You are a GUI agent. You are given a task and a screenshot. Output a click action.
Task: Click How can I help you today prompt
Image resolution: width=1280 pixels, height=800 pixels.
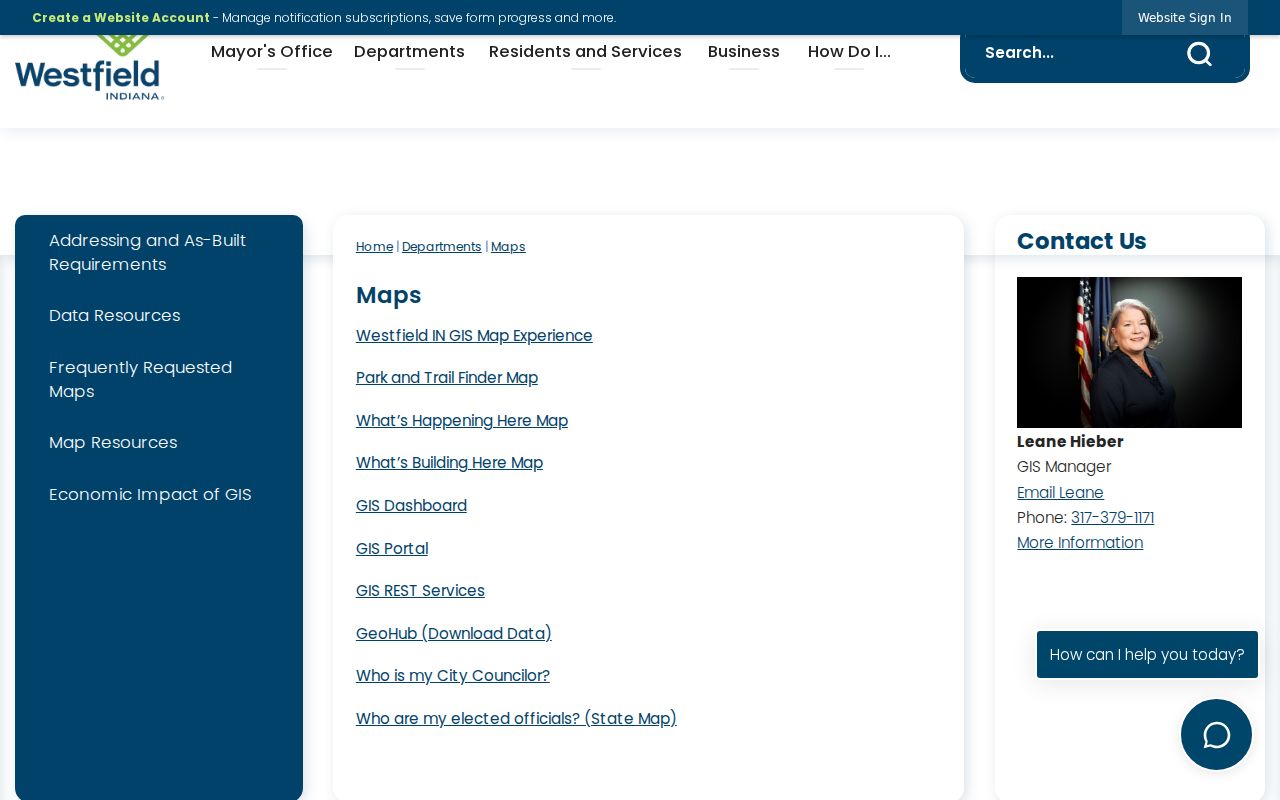[x=1147, y=655]
